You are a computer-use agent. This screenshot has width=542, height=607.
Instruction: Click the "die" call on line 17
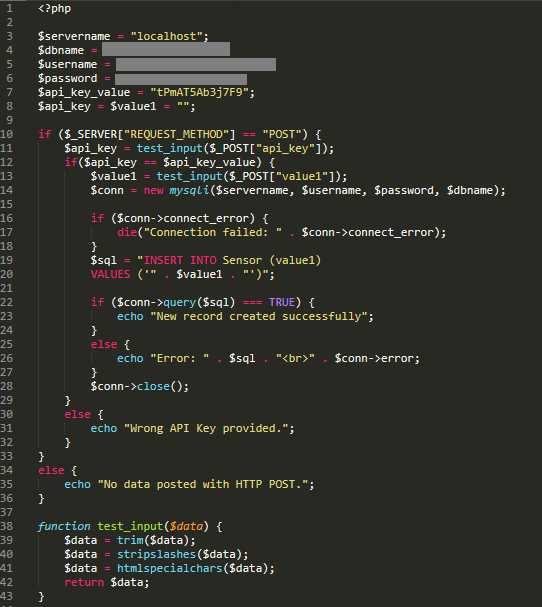click(x=127, y=232)
